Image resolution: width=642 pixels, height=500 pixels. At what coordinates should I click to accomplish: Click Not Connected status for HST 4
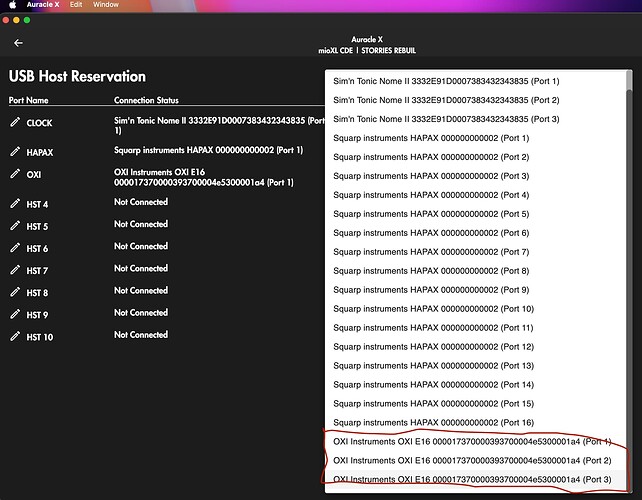coord(141,201)
